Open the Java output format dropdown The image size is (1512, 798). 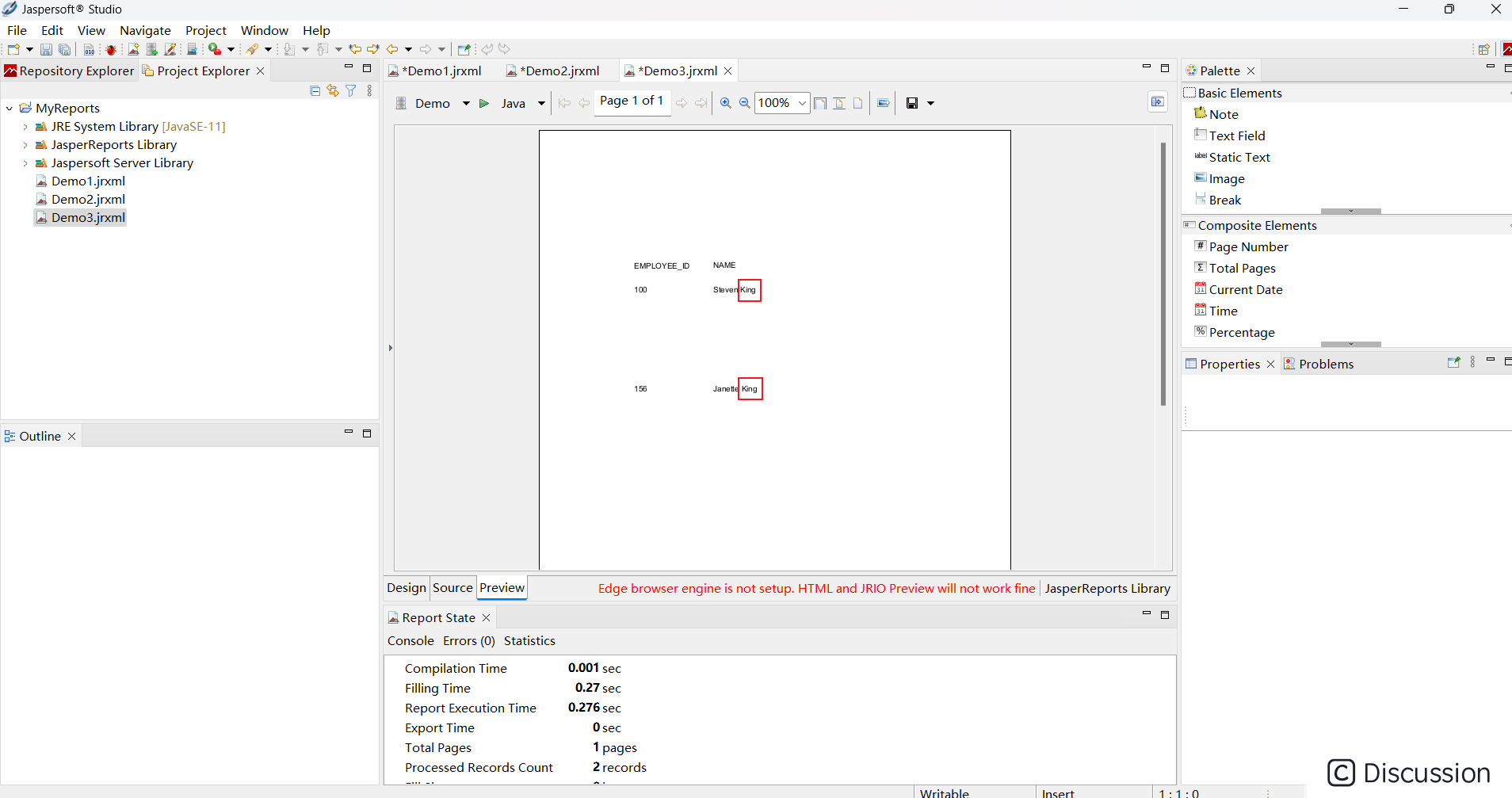[541, 103]
